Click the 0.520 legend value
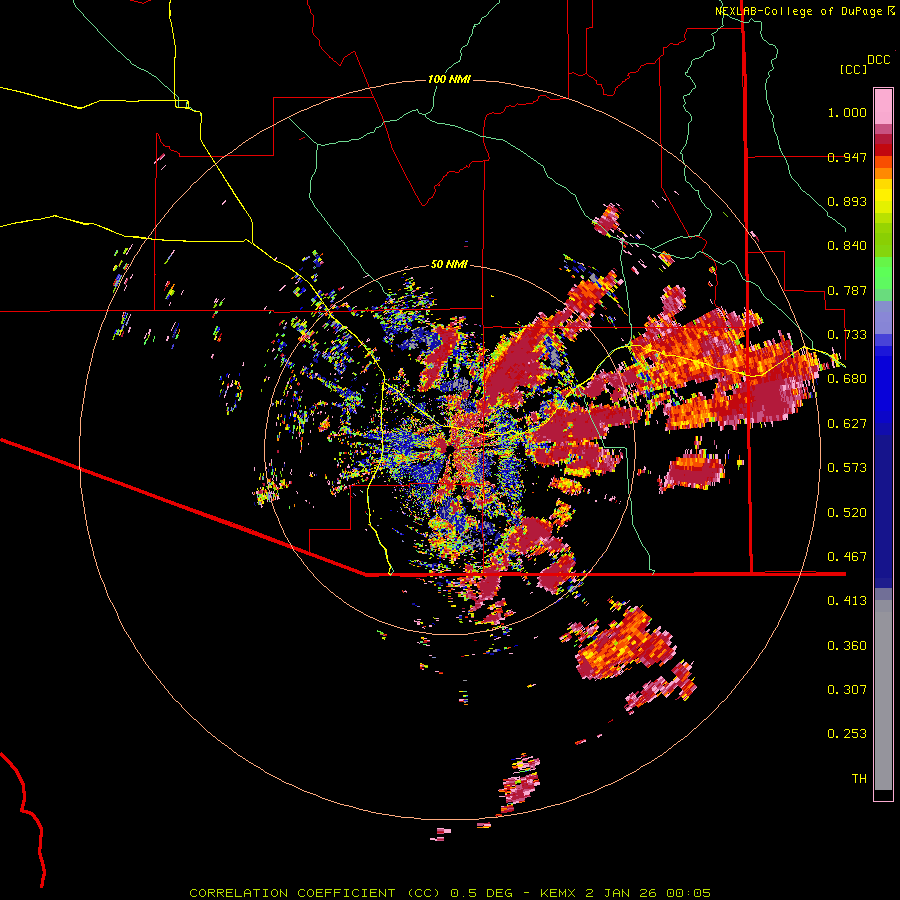 pos(847,513)
